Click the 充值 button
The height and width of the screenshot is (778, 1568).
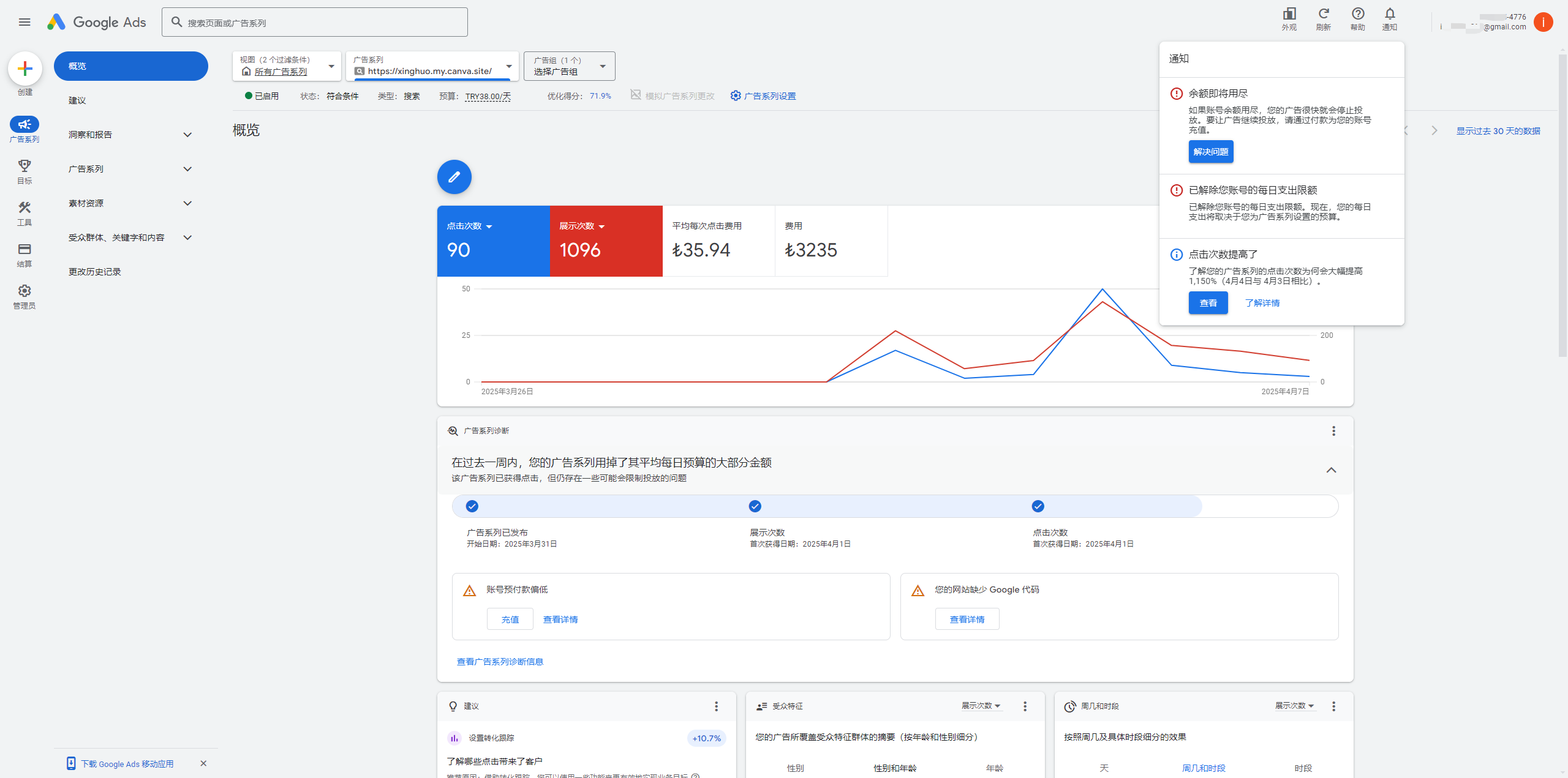510,619
